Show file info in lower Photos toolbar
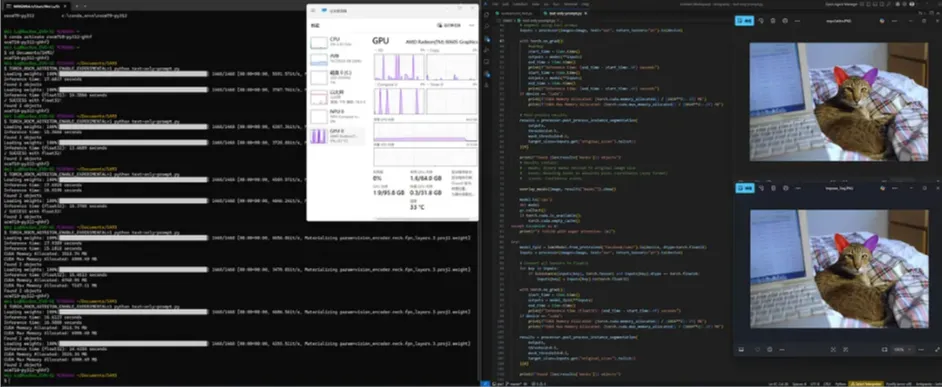 click(785, 188)
